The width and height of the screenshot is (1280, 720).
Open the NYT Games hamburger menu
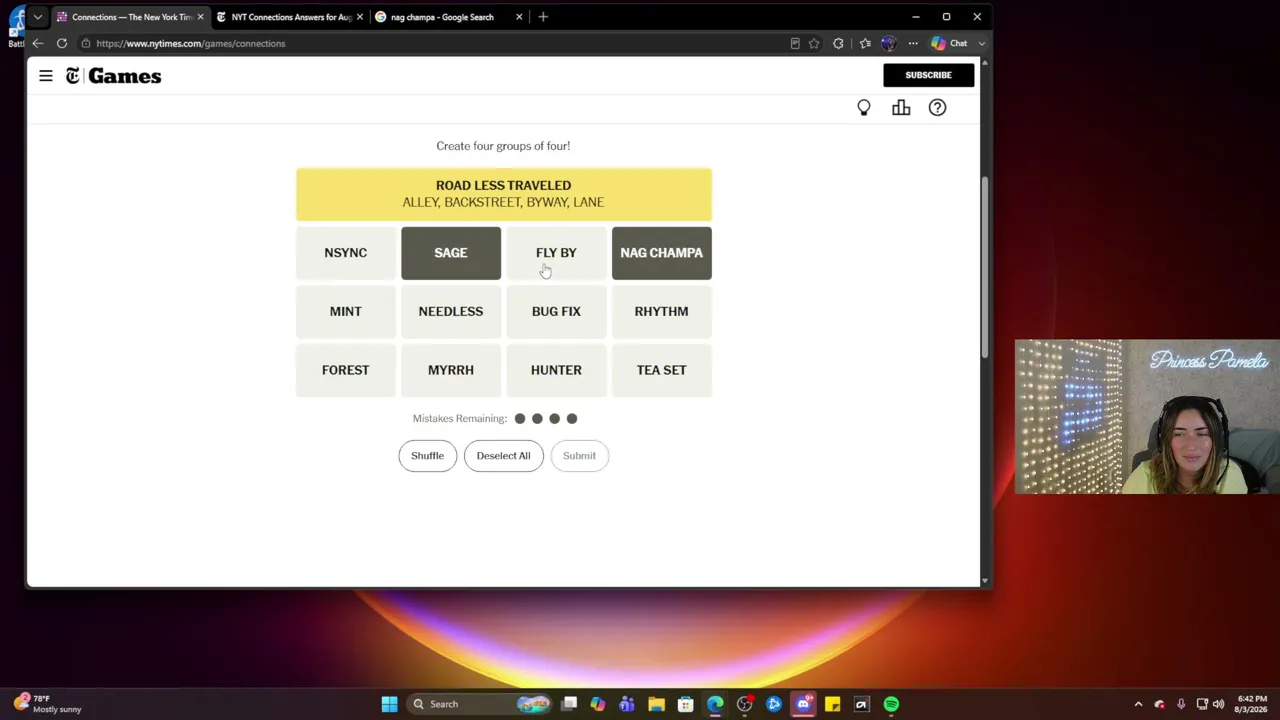[46, 76]
